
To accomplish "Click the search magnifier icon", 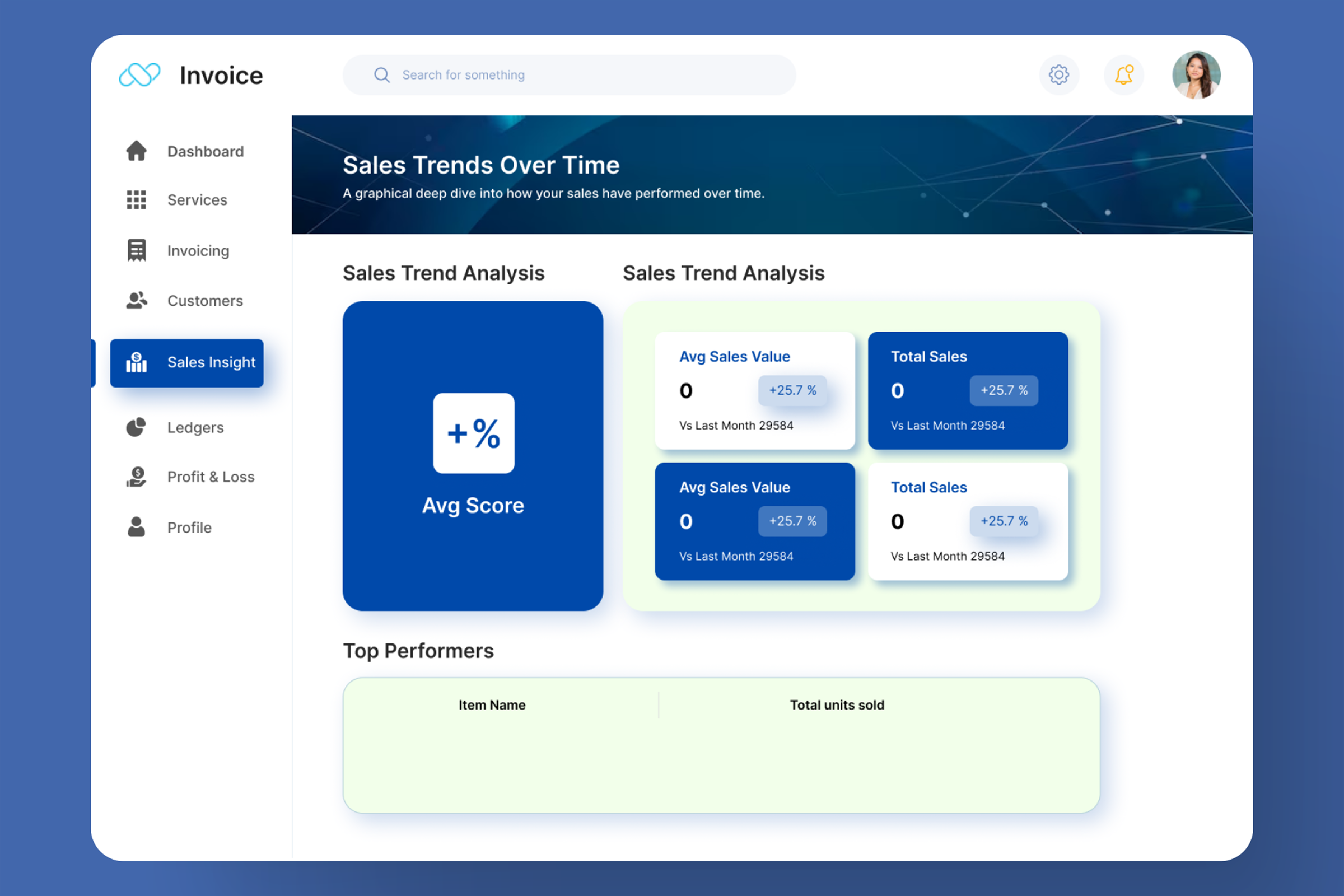I will (382, 75).
